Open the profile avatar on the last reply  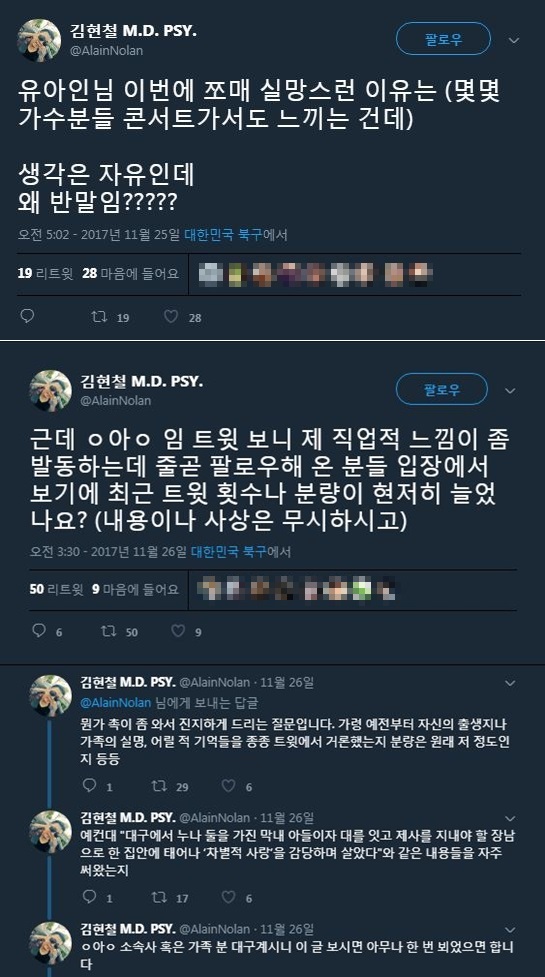coord(50,943)
